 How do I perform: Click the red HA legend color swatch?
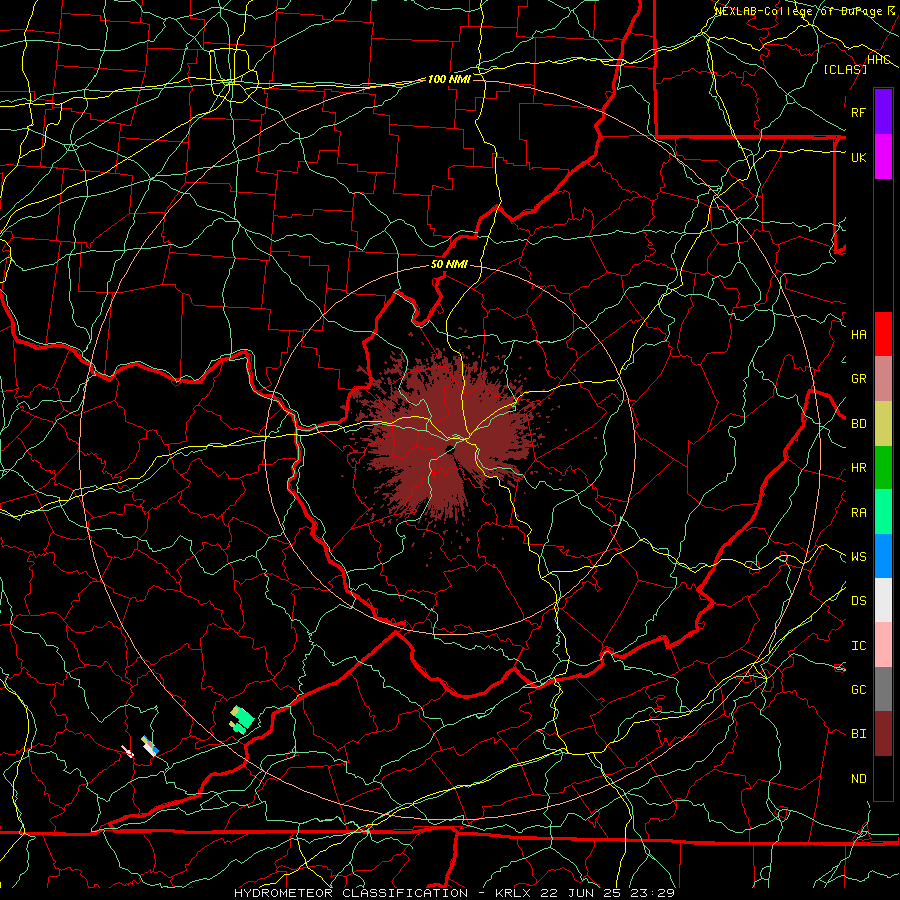point(883,334)
